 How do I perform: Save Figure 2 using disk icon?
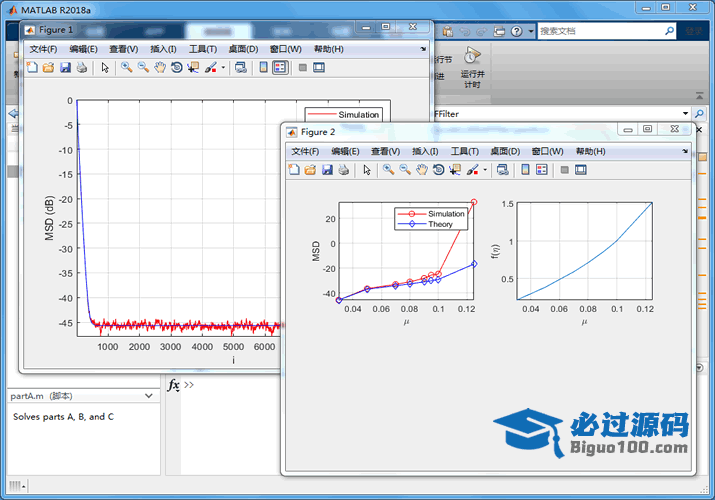coord(327,170)
